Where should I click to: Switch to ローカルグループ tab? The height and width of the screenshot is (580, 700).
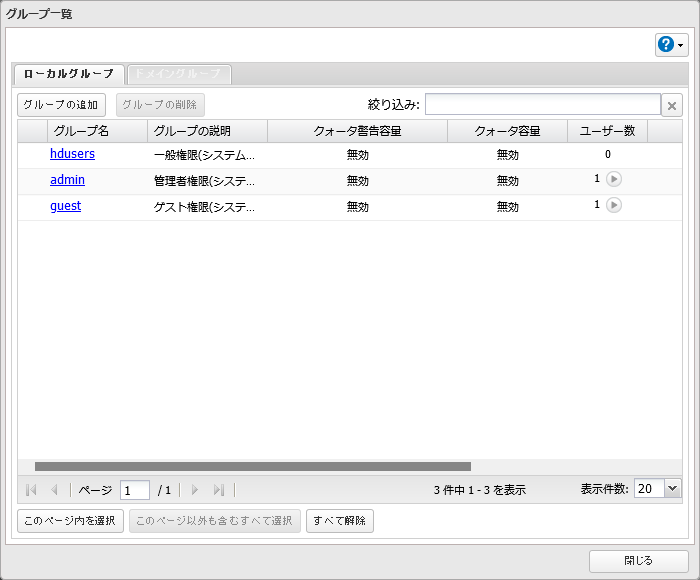[x=69, y=74]
